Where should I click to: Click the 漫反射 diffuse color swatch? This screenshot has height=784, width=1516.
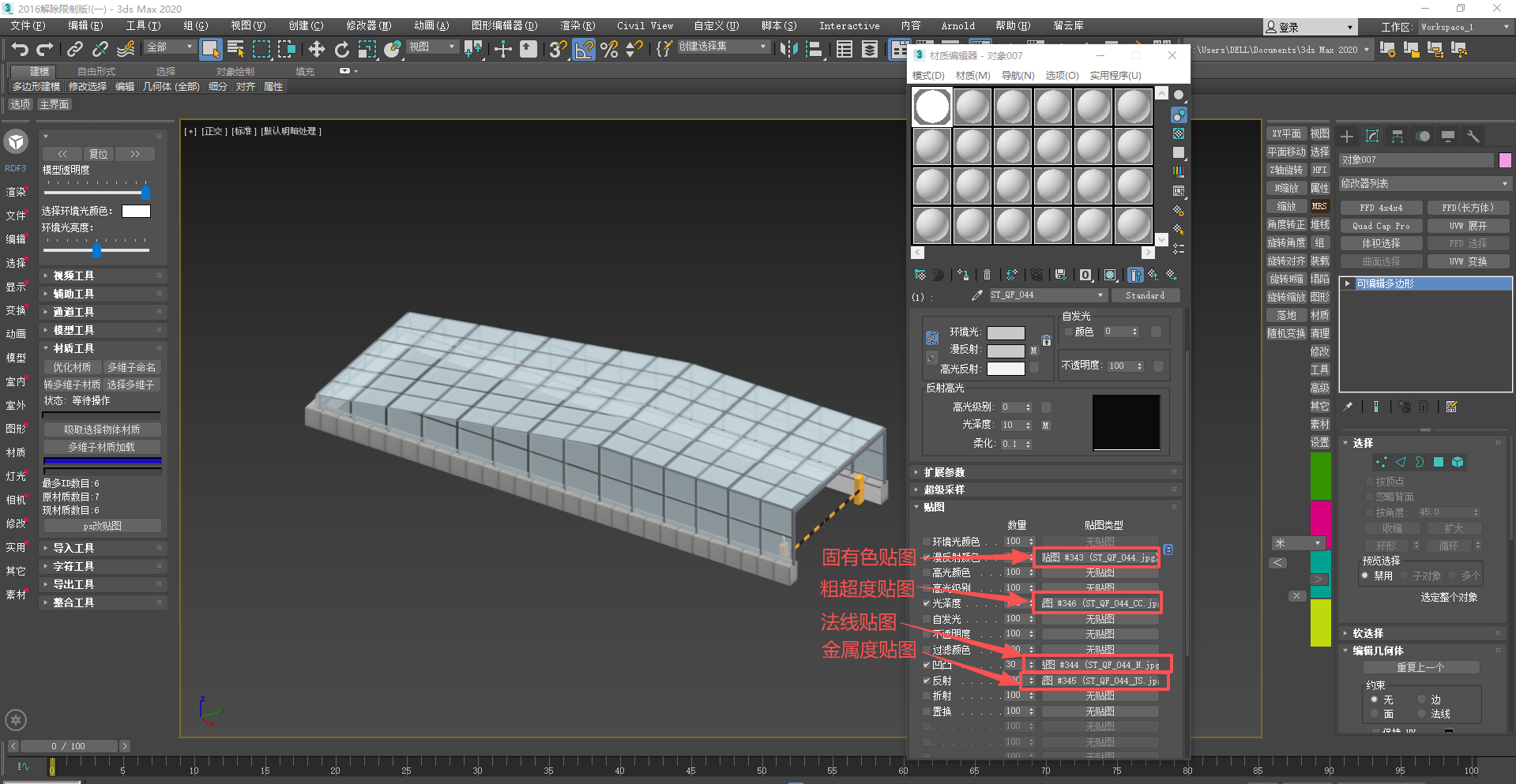coord(1006,351)
